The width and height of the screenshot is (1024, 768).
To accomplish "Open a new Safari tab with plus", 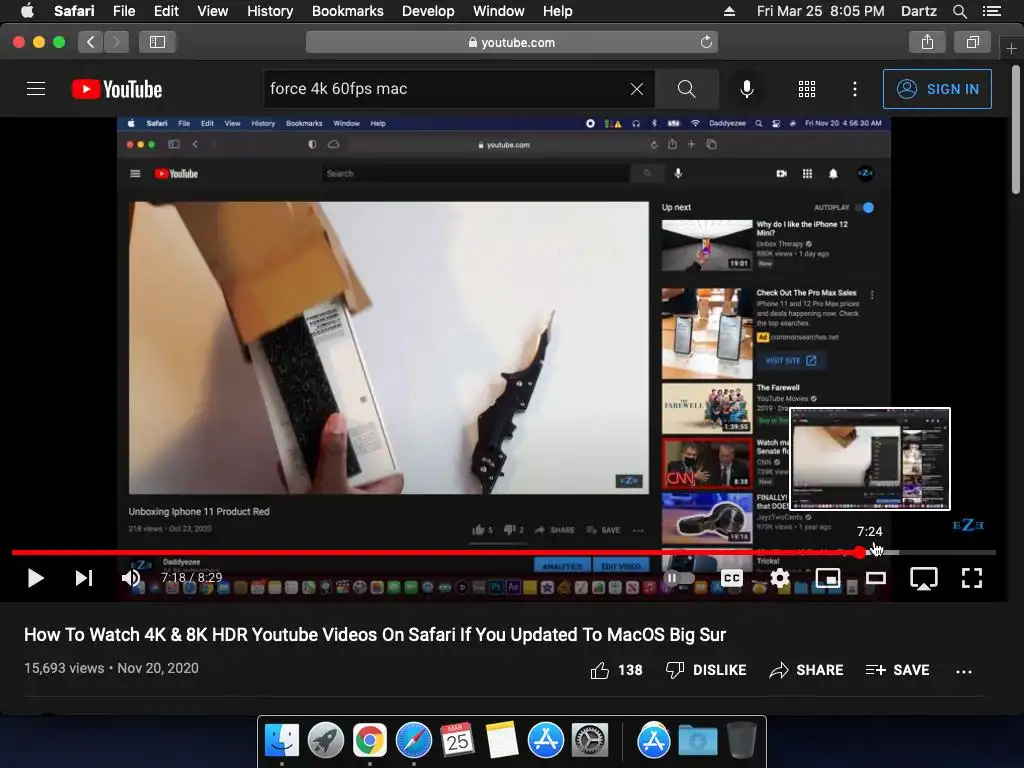I will (x=1011, y=48).
